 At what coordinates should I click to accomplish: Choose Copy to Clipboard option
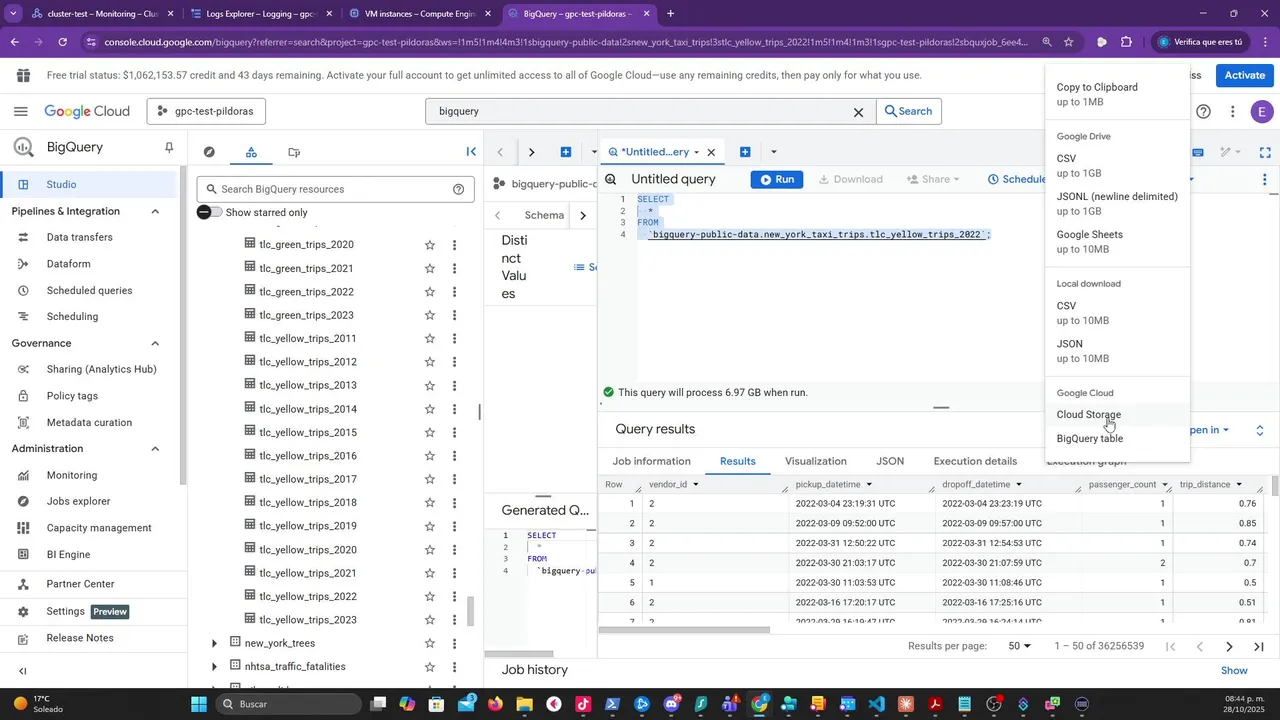[x=1117, y=95]
